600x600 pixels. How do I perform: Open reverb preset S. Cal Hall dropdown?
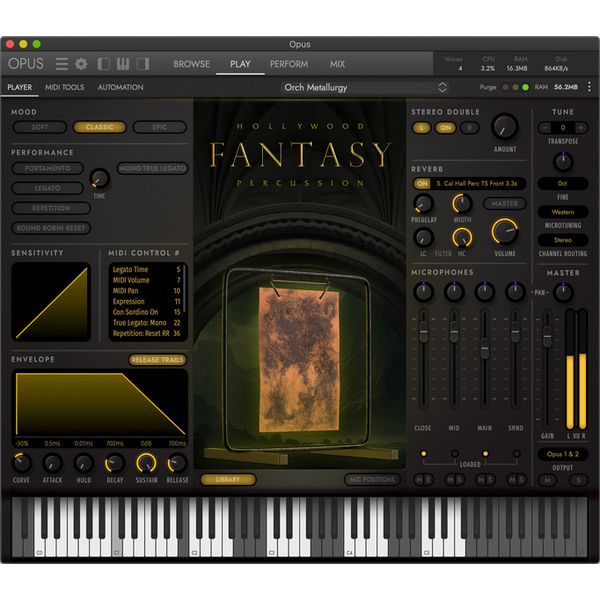click(477, 184)
